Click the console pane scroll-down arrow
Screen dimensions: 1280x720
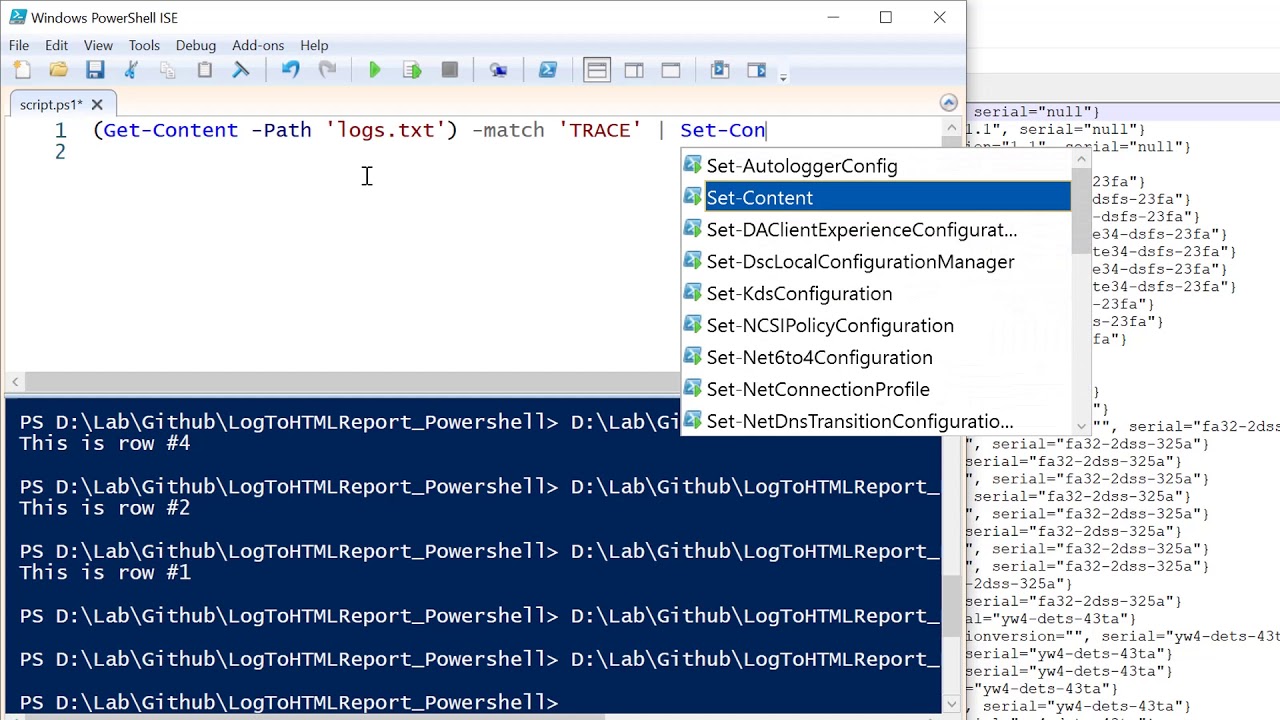click(x=951, y=704)
